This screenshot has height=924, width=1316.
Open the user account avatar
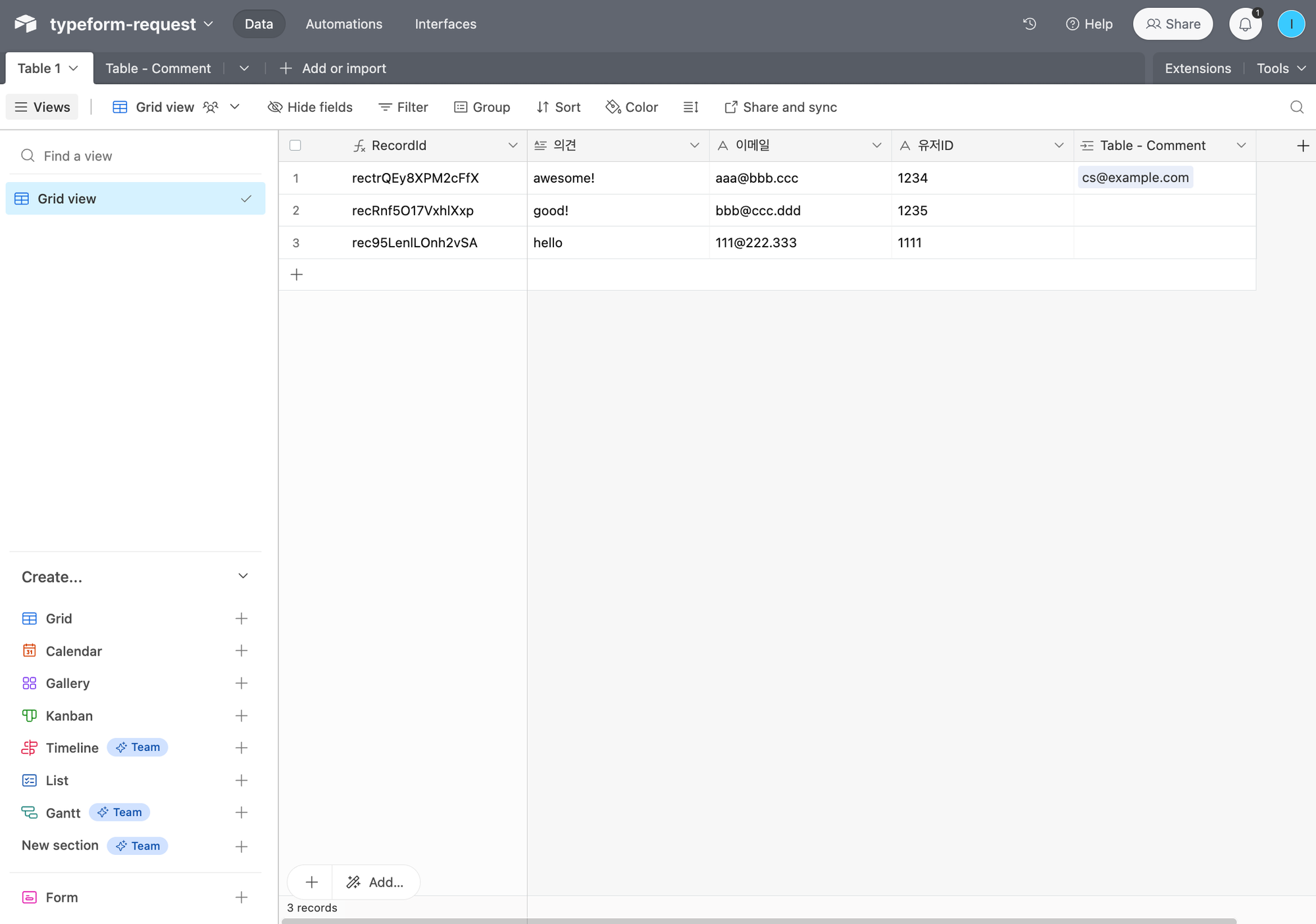pos(1291,24)
